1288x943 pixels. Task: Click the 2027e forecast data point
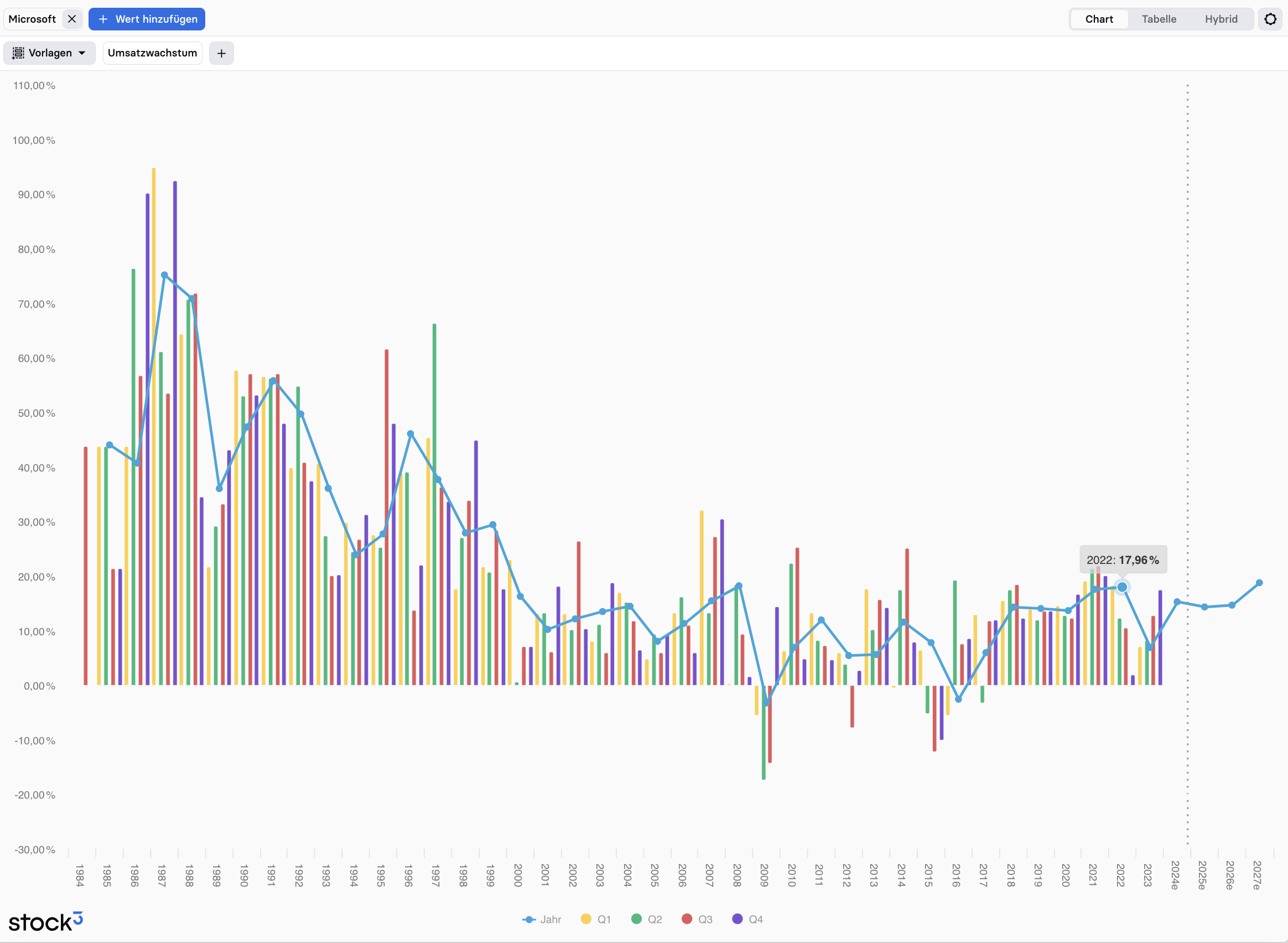tap(1259, 583)
